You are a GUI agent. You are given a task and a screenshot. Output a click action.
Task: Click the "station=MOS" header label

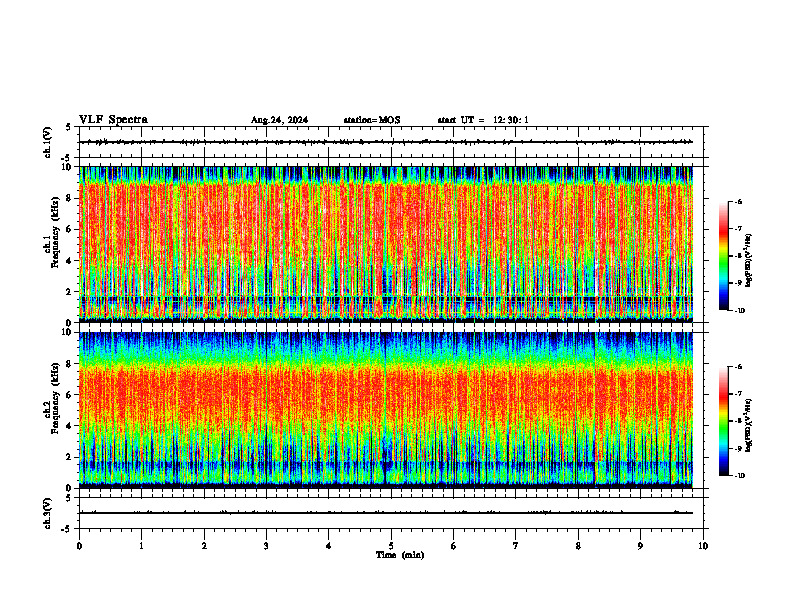(x=372, y=120)
